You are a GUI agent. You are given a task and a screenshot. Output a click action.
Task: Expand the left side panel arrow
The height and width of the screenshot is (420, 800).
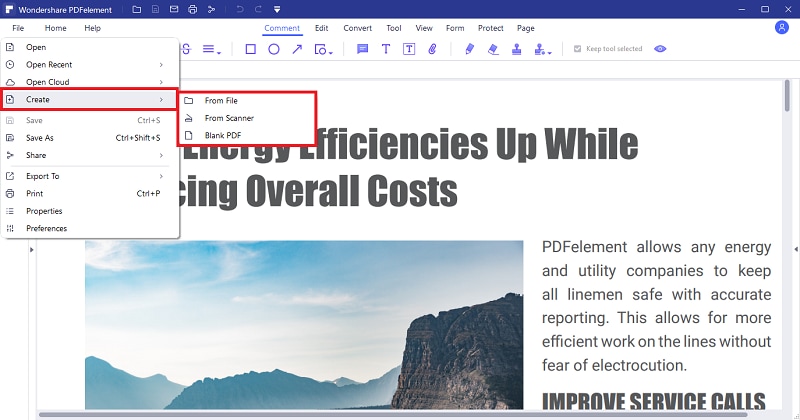click(32, 250)
